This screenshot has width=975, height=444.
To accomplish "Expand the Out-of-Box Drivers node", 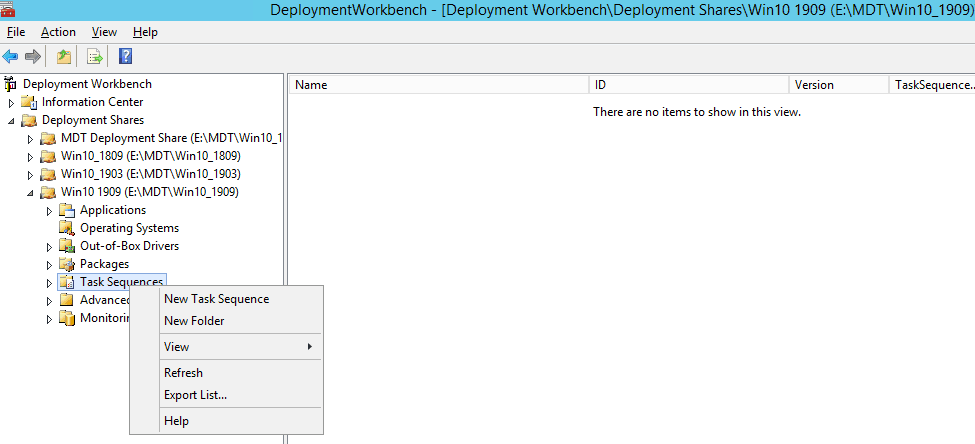I will (x=50, y=247).
